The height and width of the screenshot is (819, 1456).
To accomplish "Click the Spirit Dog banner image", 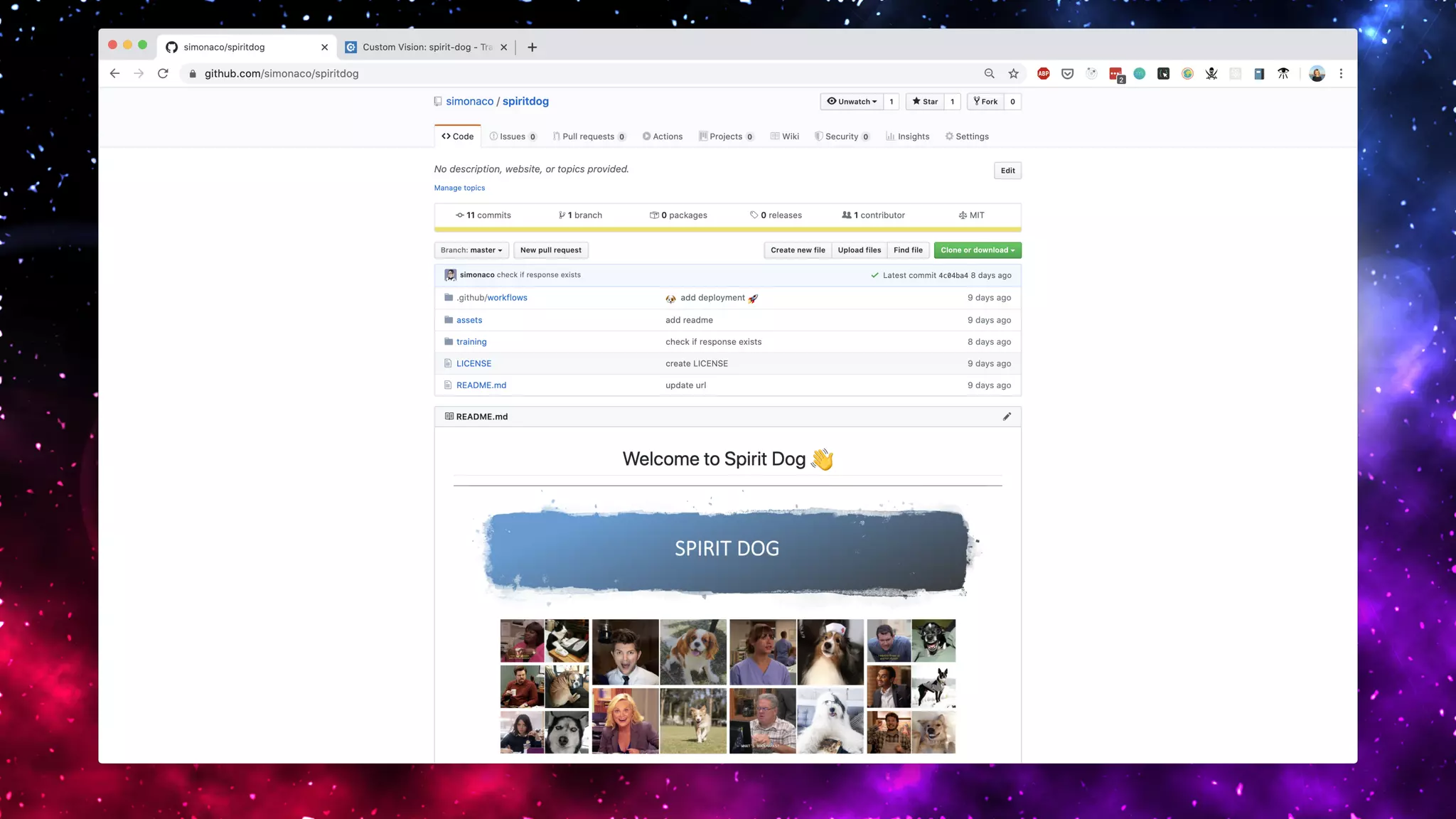I will point(727,549).
